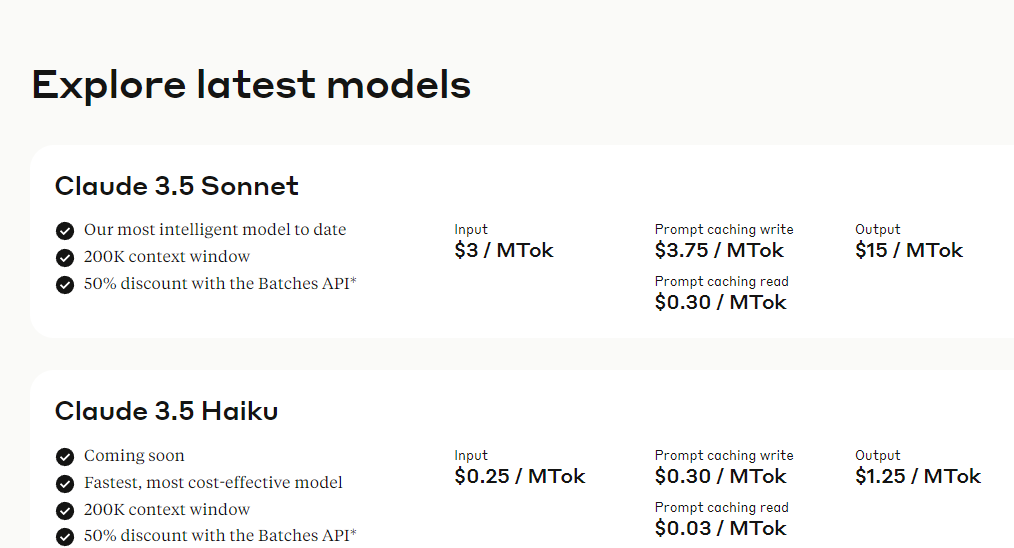Viewport: 1014px width, 548px height.
Task: Click Sonnet prompt caching read $0.30 price
Action: (x=720, y=302)
